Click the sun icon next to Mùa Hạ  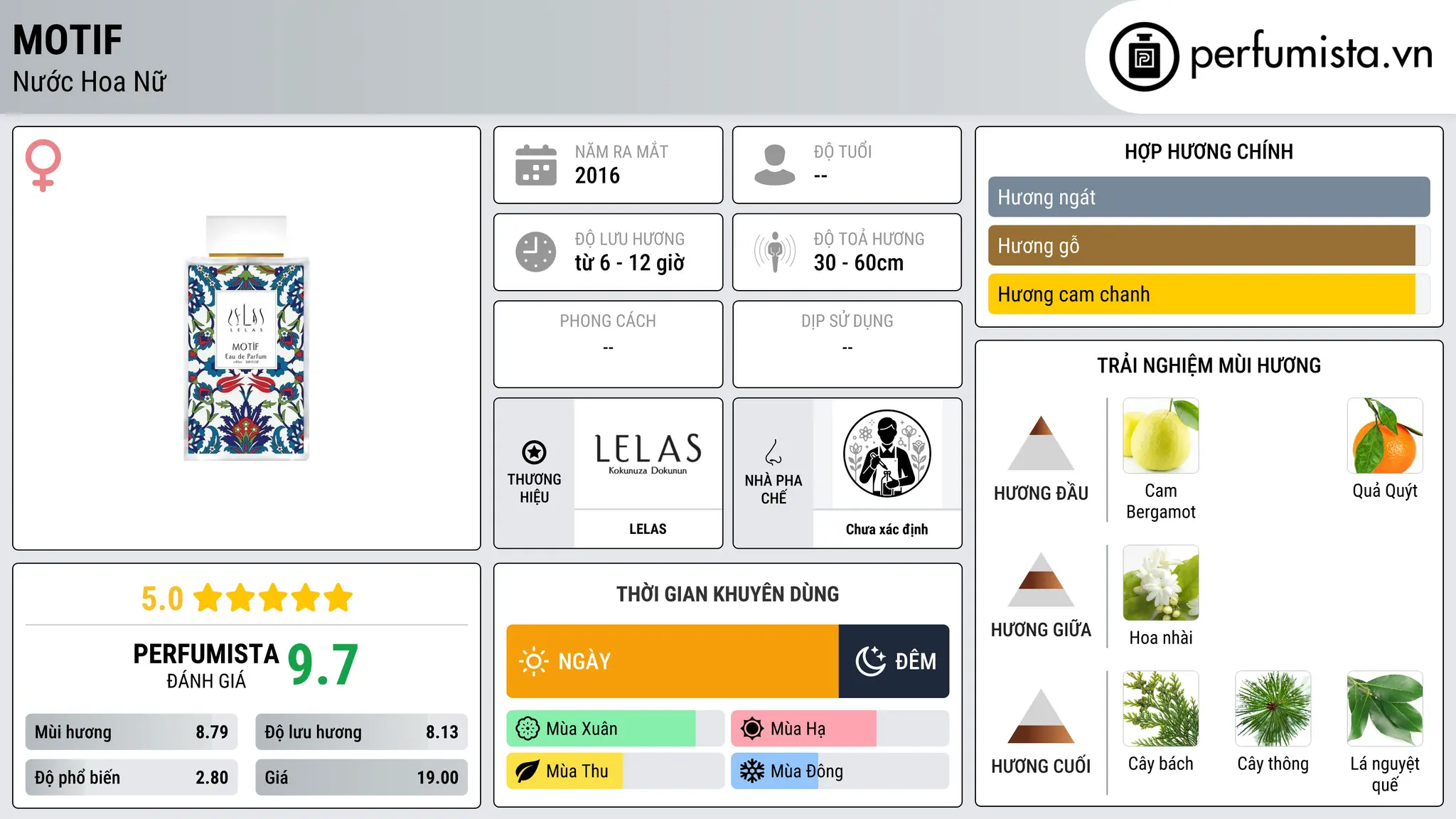pos(752,729)
